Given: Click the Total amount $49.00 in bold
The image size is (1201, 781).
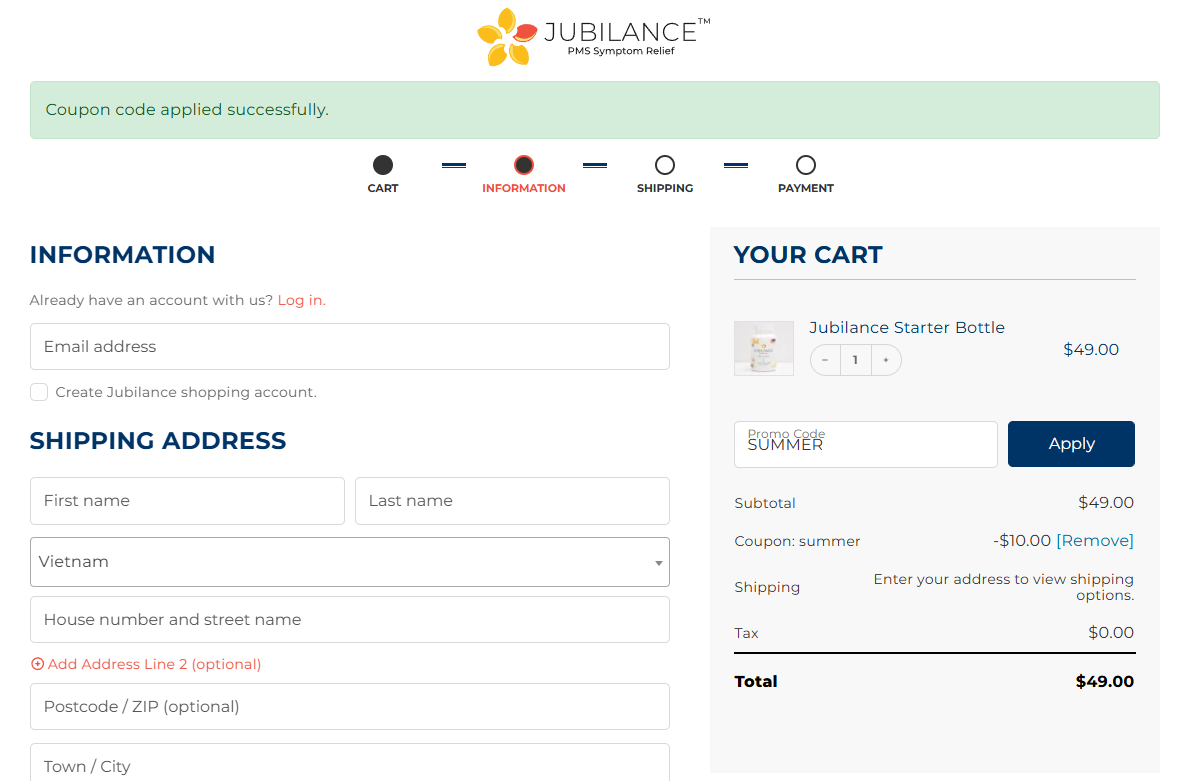Looking at the screenshot, I should (x=1105, y=682).
